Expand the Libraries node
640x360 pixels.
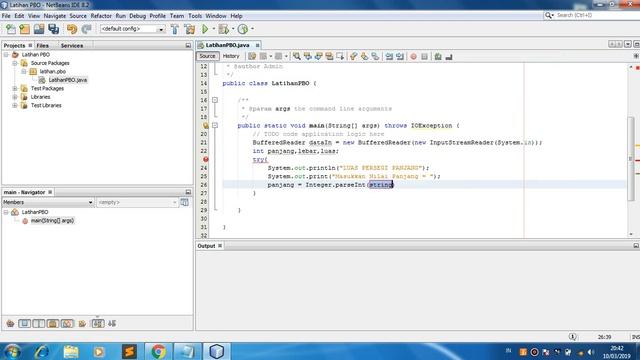pyautogui.click(x=15, y=97)
